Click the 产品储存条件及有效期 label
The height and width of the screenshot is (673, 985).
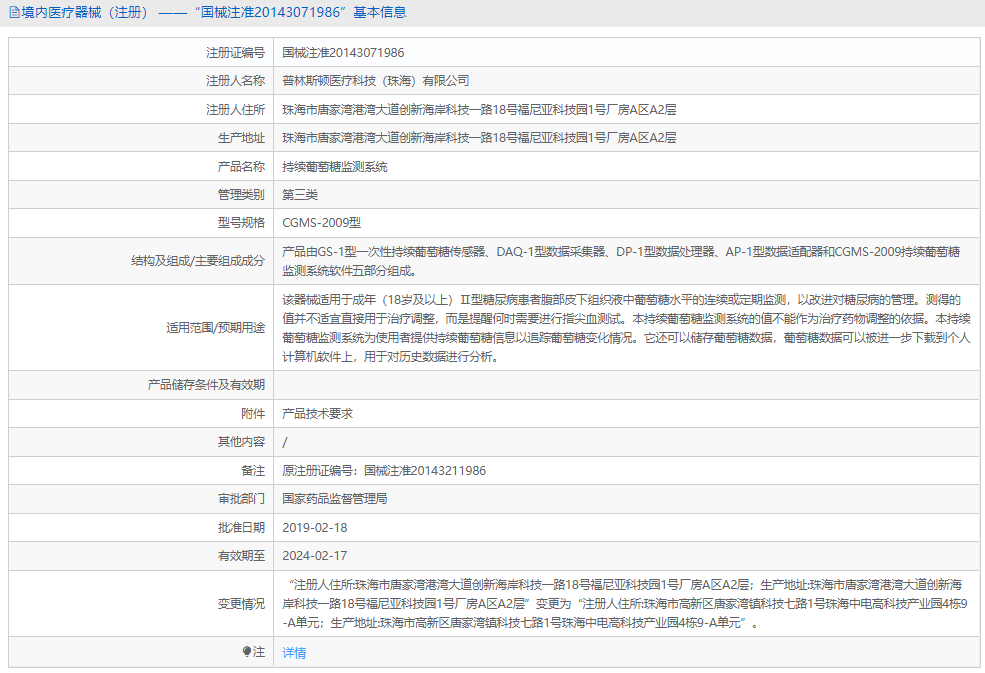click(x=206, y=385)
